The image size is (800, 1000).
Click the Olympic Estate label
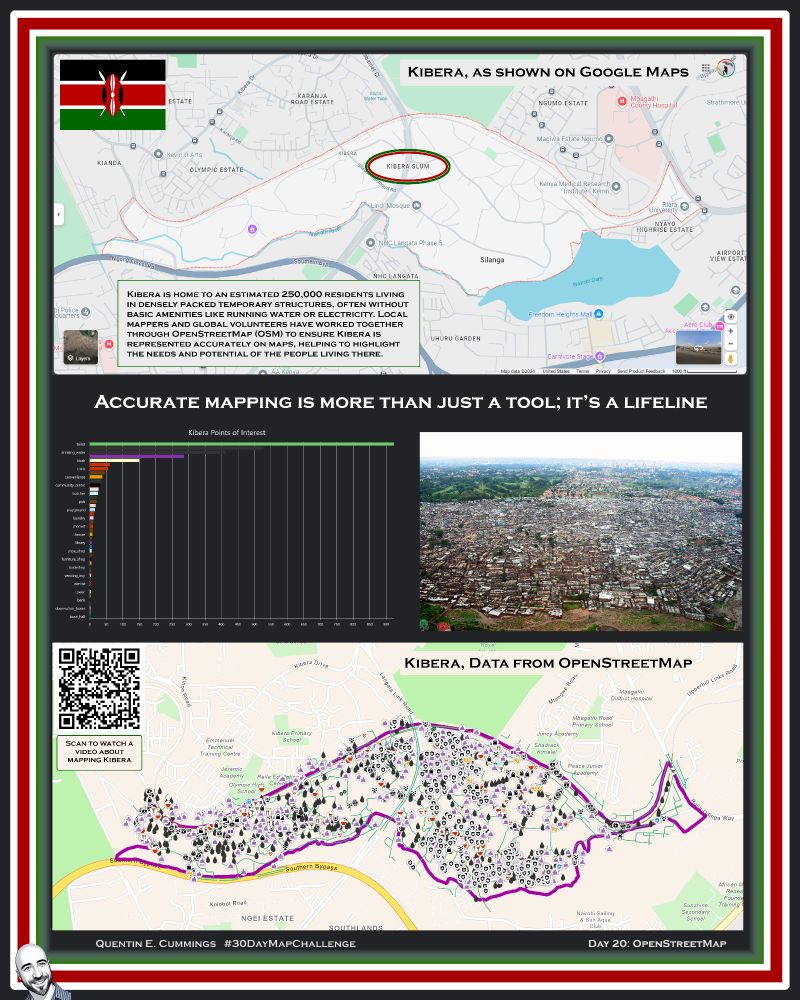point(216,170)
